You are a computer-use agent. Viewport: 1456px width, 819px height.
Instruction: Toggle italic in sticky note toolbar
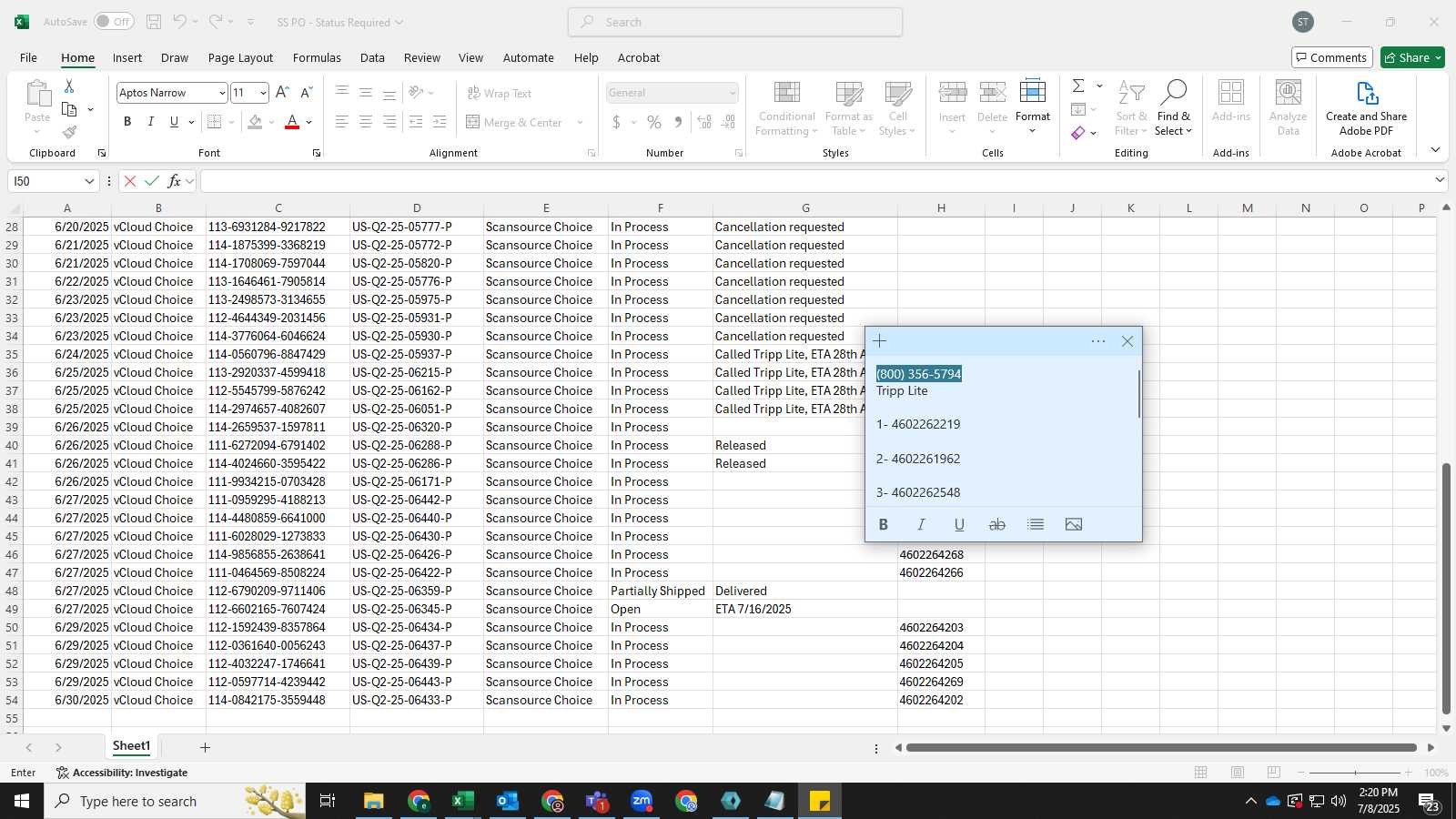point(921,524)
